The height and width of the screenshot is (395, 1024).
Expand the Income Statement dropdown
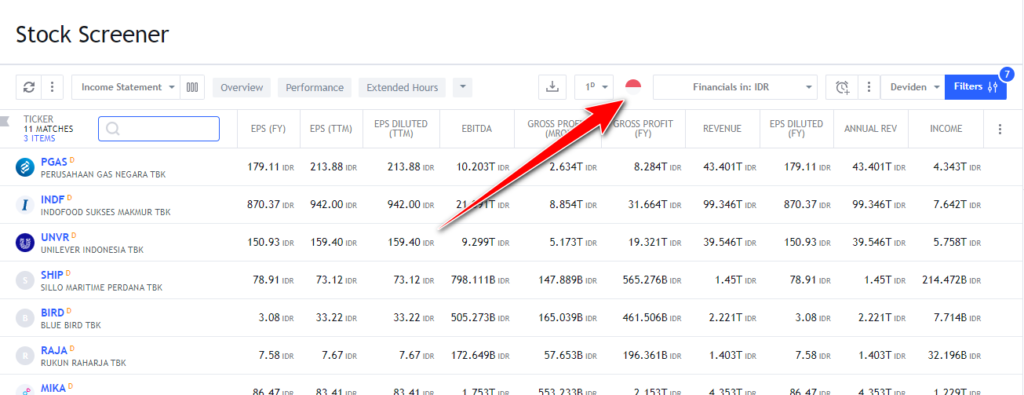click(125, 87)
